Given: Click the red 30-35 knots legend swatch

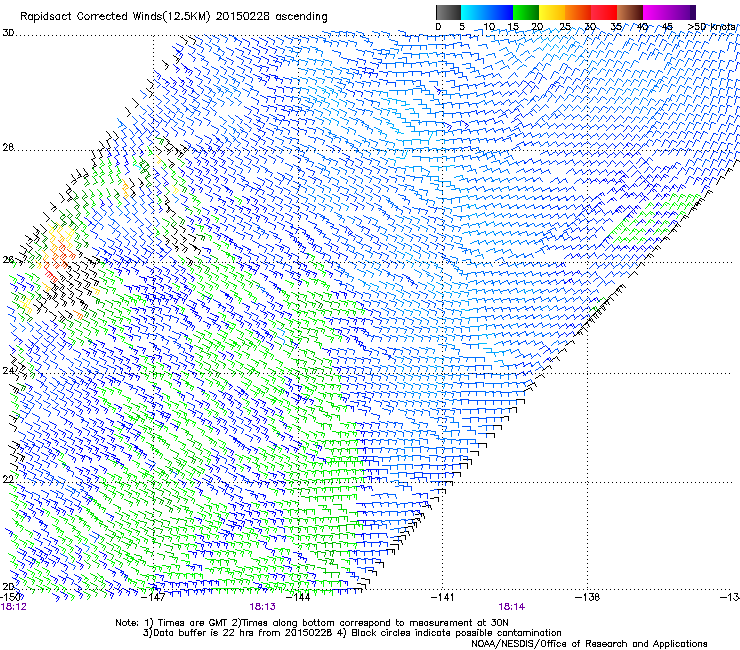Looking at the screenshot, I should click(x=604, y=12).
